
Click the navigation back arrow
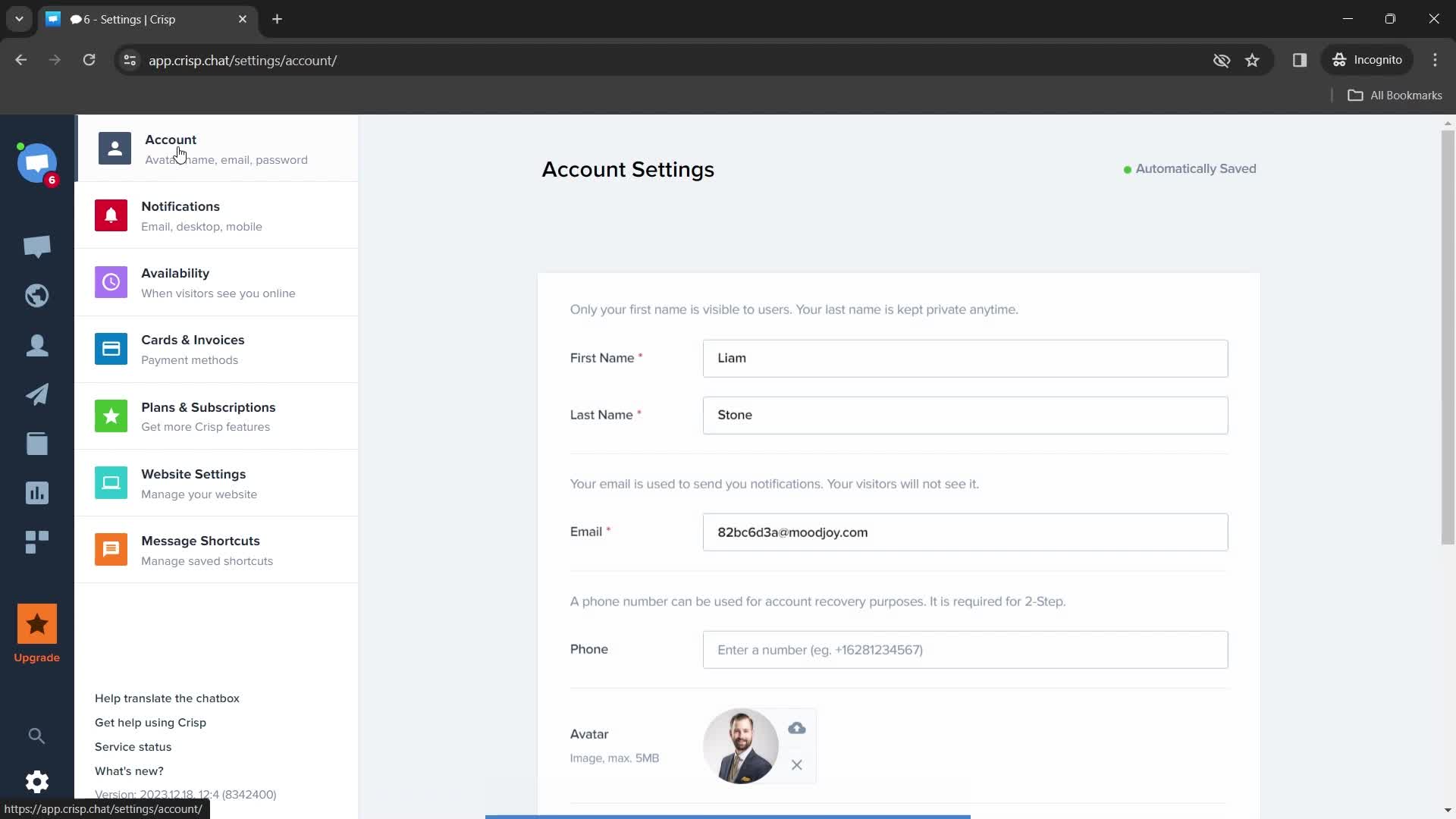(x=22, y=60)
